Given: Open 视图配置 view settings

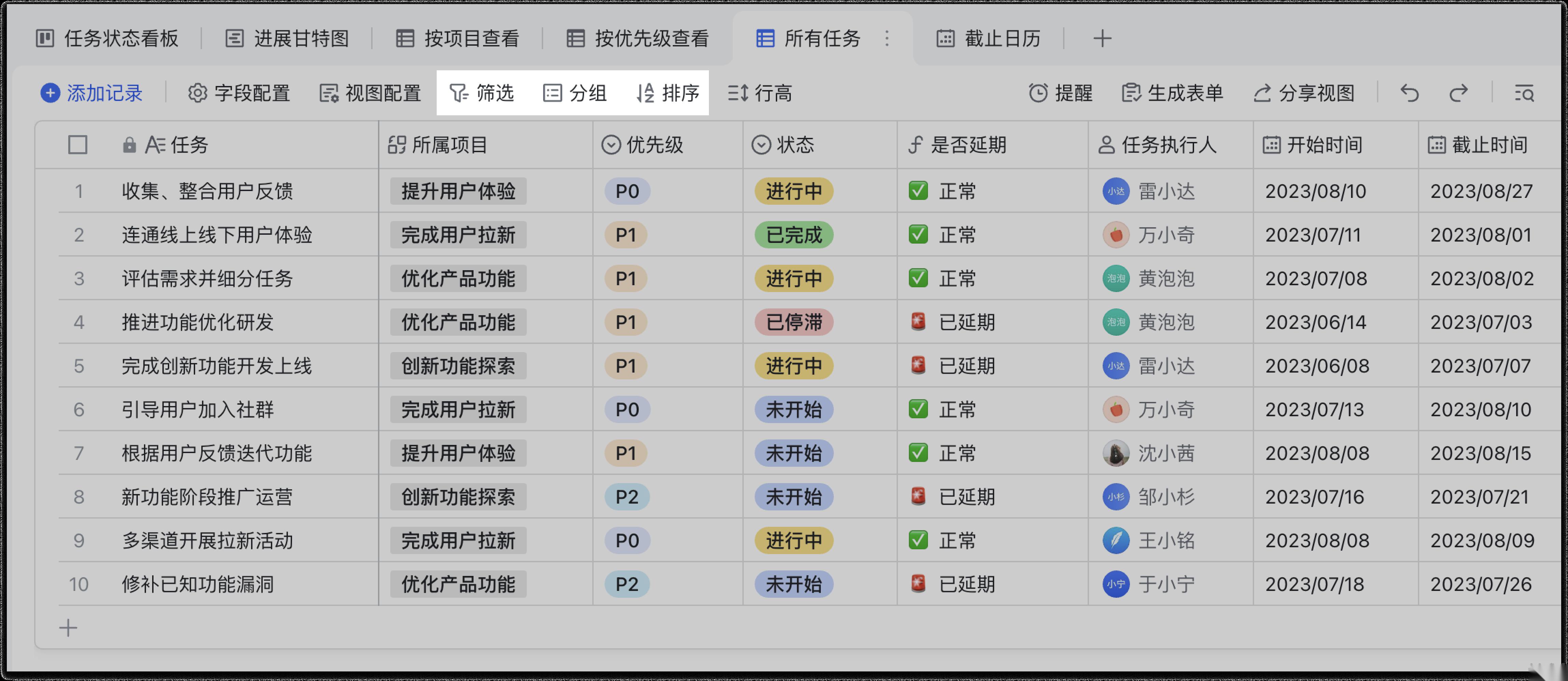Looking at the screenshot, I should click(370, 93).
